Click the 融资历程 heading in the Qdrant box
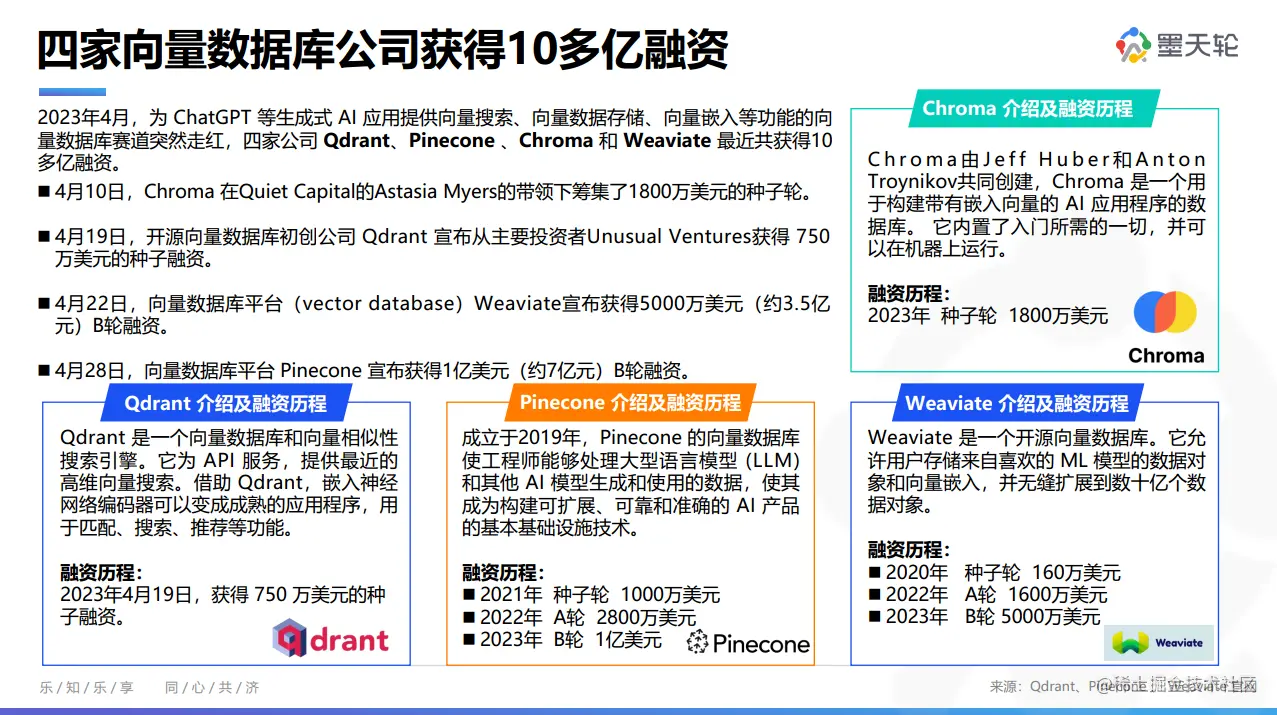Image resolution: width=1277 pixels, height=715 pixels. pos(101,573)
